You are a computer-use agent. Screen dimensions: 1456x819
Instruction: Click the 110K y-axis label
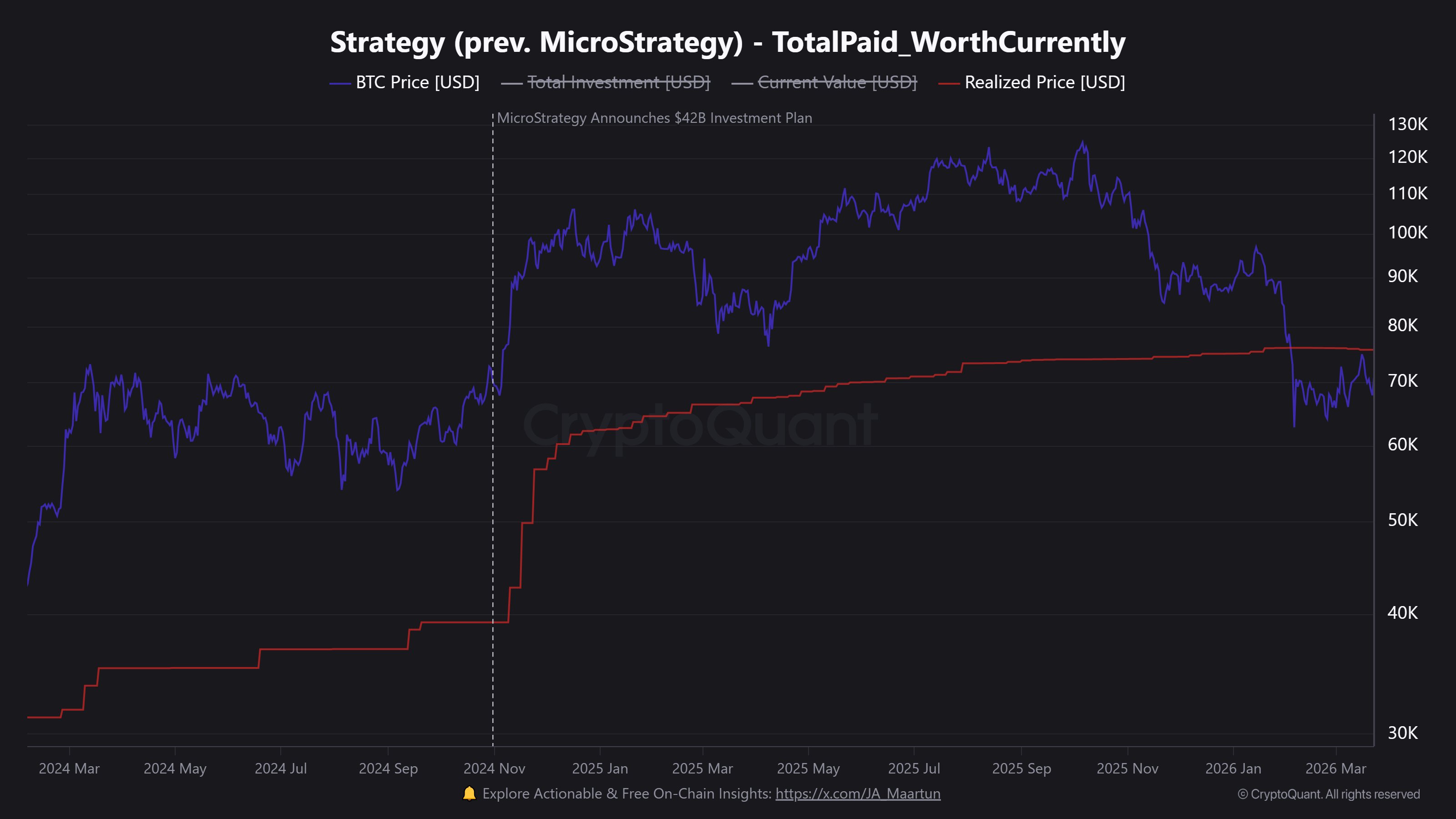(1407, 194)
